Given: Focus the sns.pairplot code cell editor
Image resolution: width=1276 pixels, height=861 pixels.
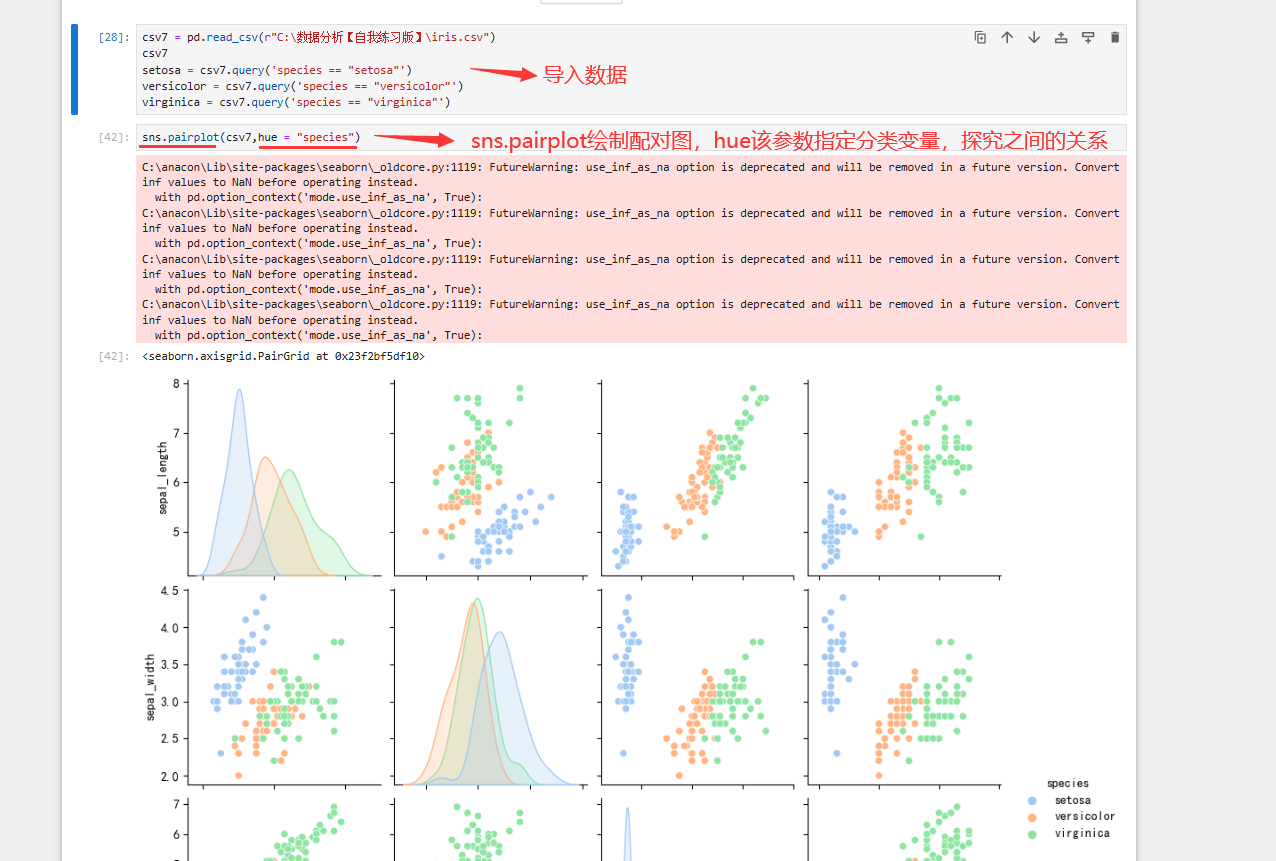Looking at the screenshot, I should click(x=631, y=137).
